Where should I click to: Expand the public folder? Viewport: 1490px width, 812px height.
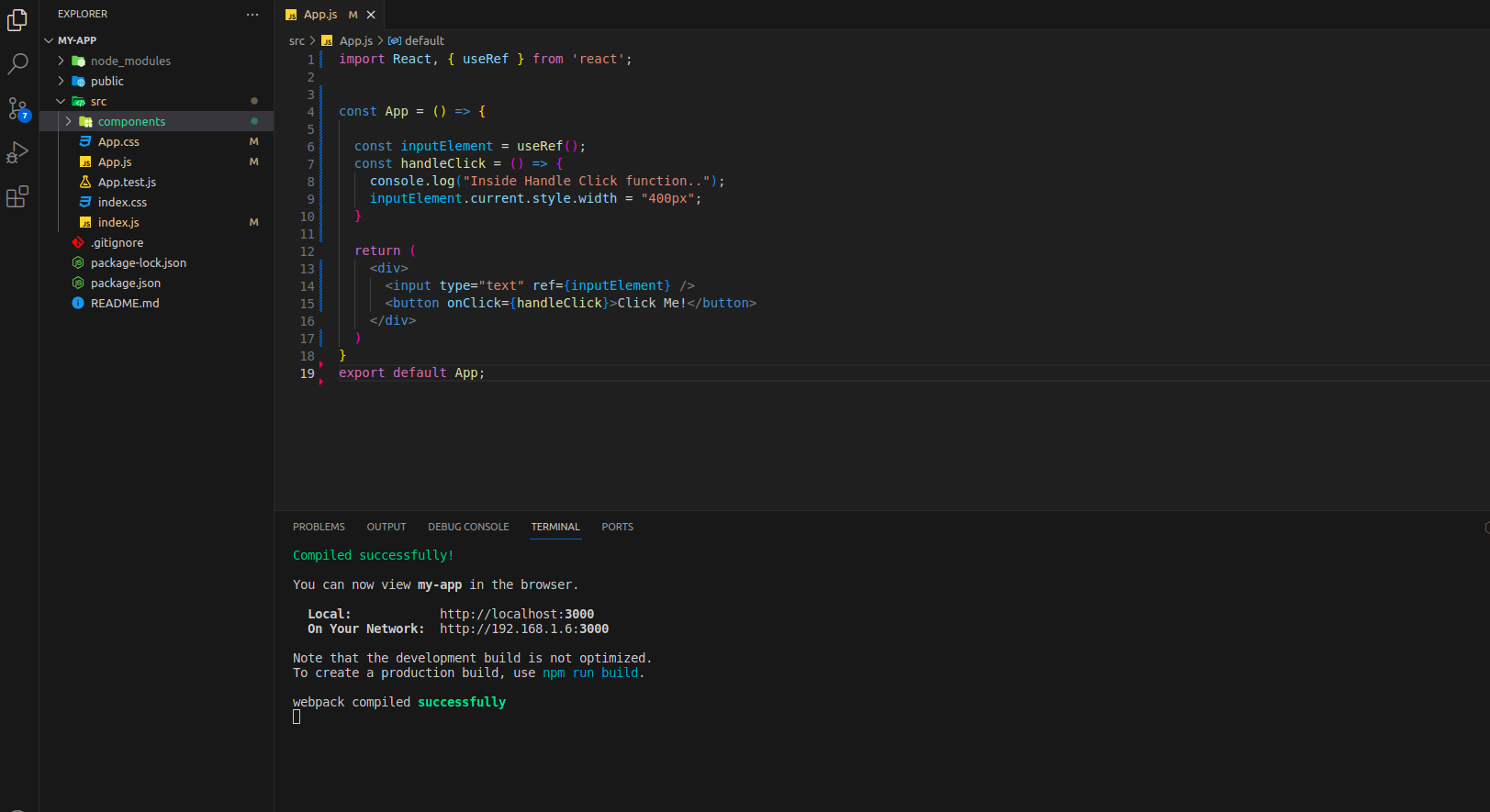[106, 82]
